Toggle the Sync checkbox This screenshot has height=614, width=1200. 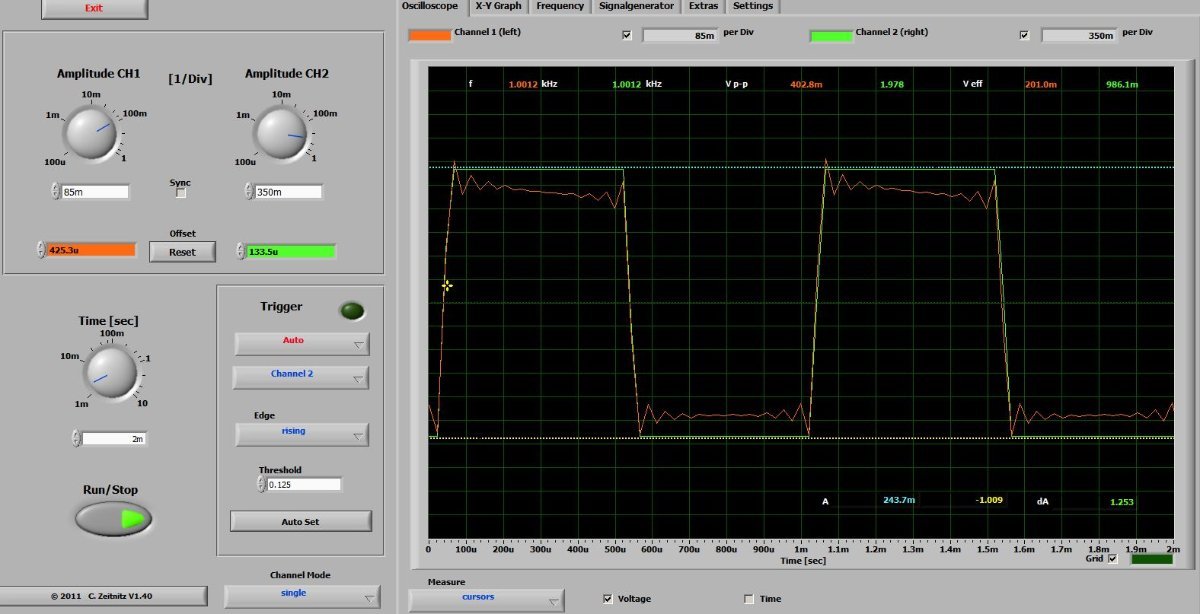[181, 194]
